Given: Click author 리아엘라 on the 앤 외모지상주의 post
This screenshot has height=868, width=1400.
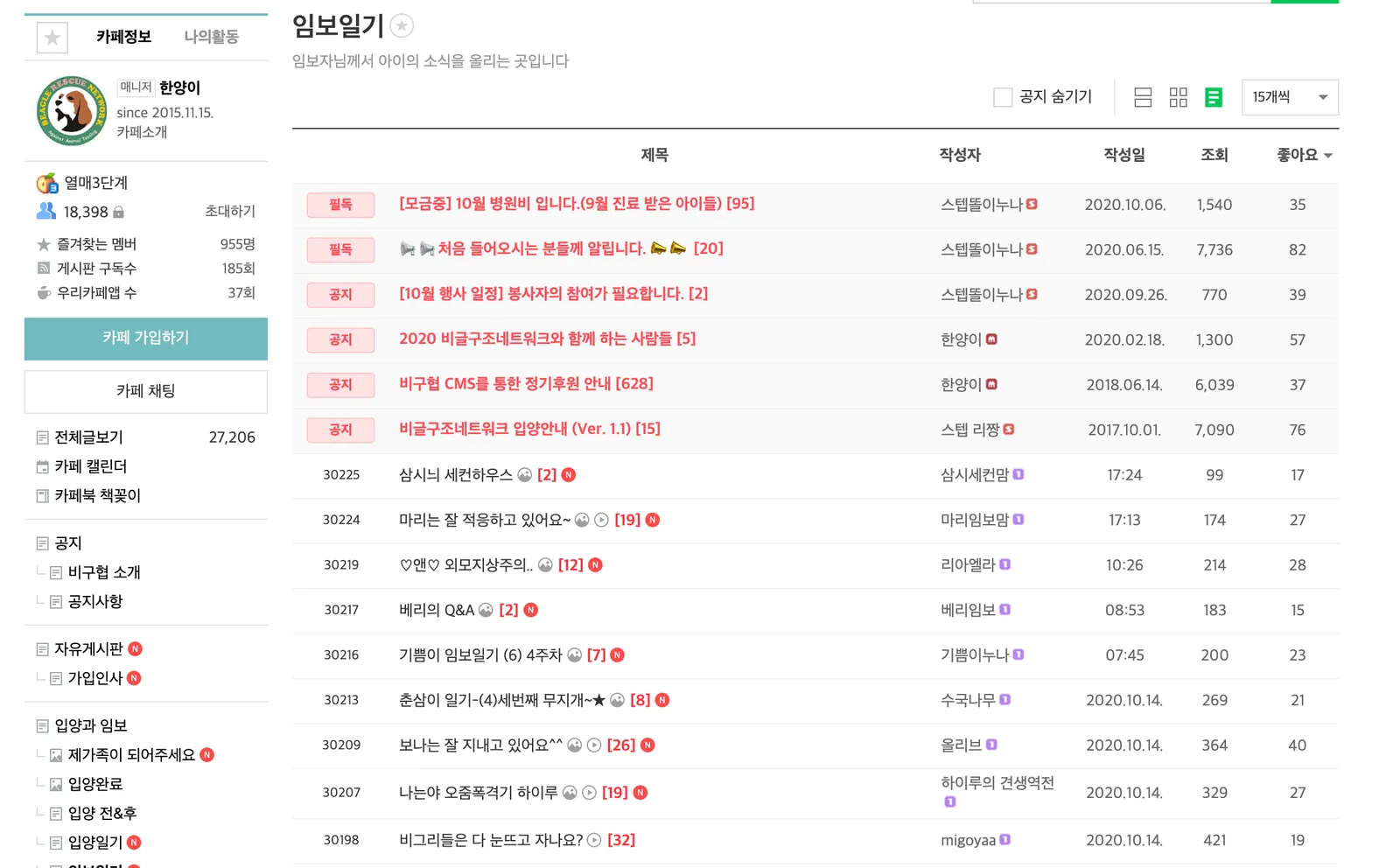Looking at the screenshot, I should tap(968, 565).
